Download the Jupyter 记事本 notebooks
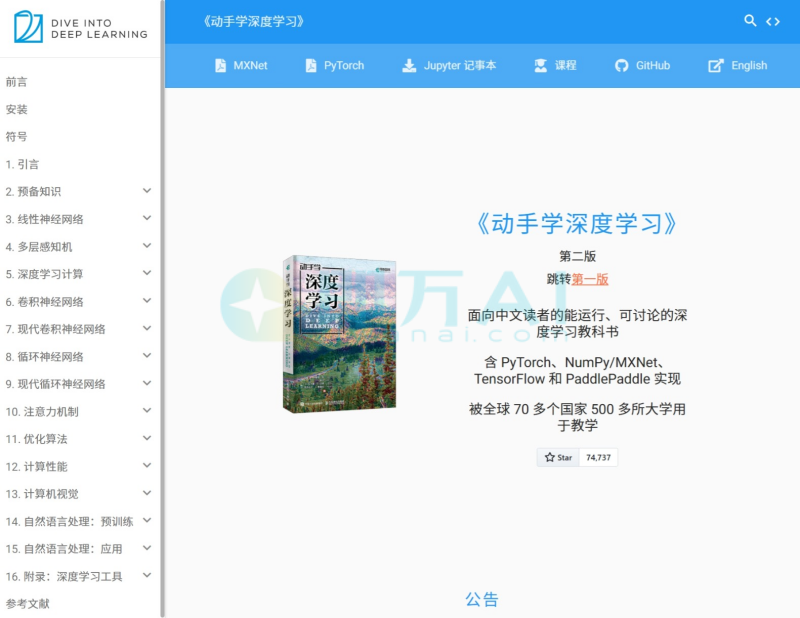 pos(446,65)
